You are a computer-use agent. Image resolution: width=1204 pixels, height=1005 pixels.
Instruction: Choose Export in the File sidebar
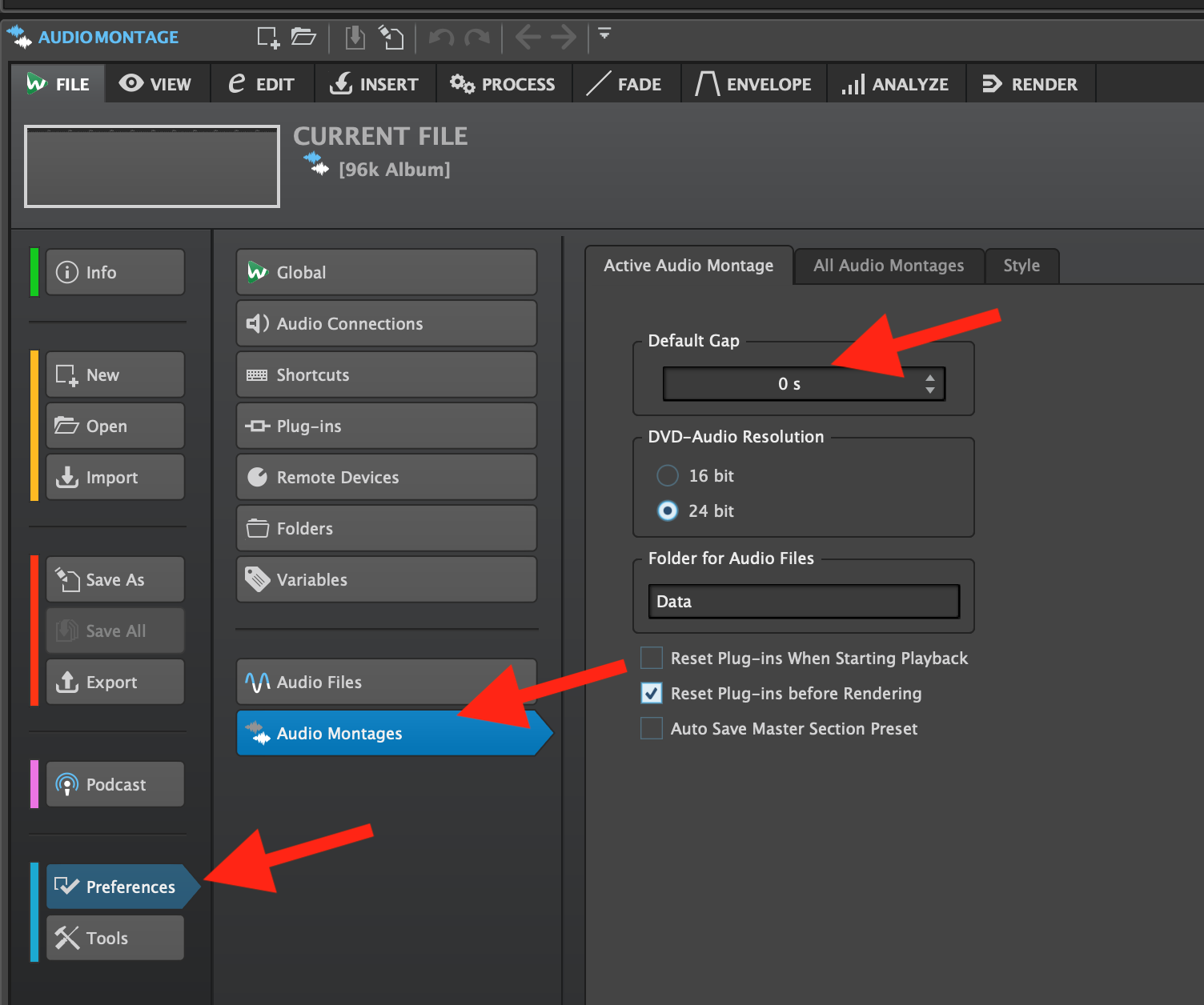click(x=115, y=682)
